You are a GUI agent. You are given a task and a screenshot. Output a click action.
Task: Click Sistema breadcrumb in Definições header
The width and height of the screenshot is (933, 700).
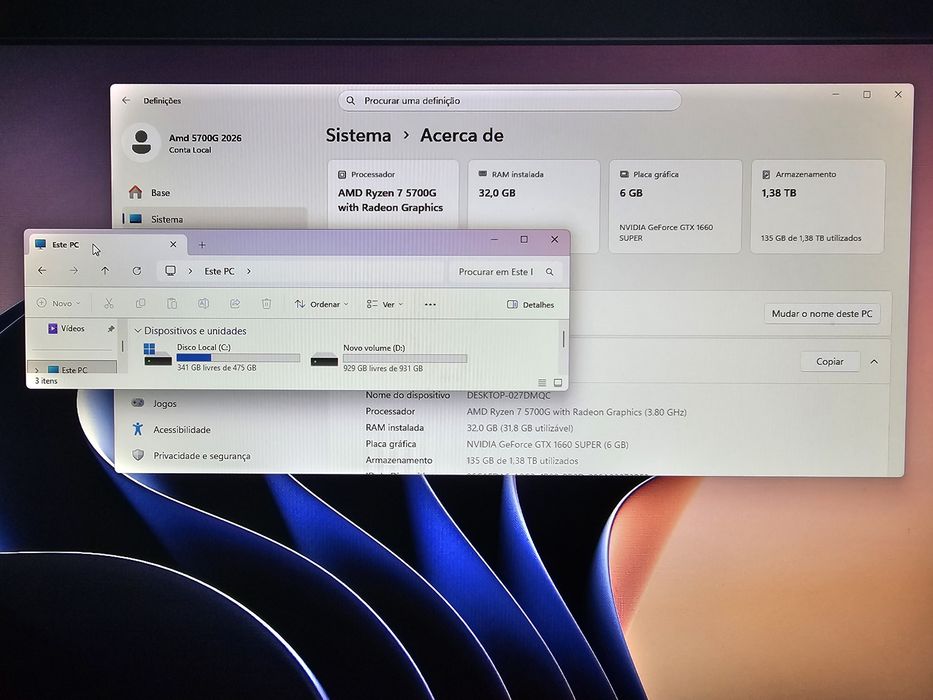[x=358, y=135]
